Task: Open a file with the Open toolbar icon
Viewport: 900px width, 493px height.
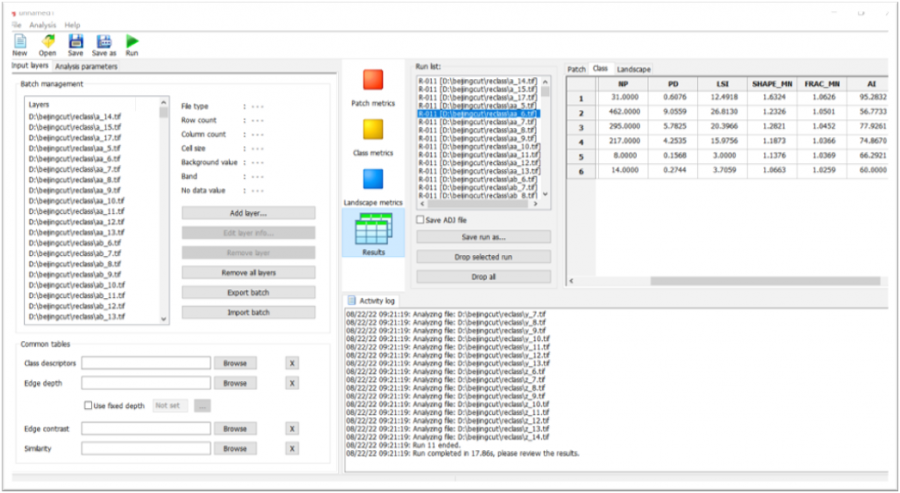Action: pos(47,42)
